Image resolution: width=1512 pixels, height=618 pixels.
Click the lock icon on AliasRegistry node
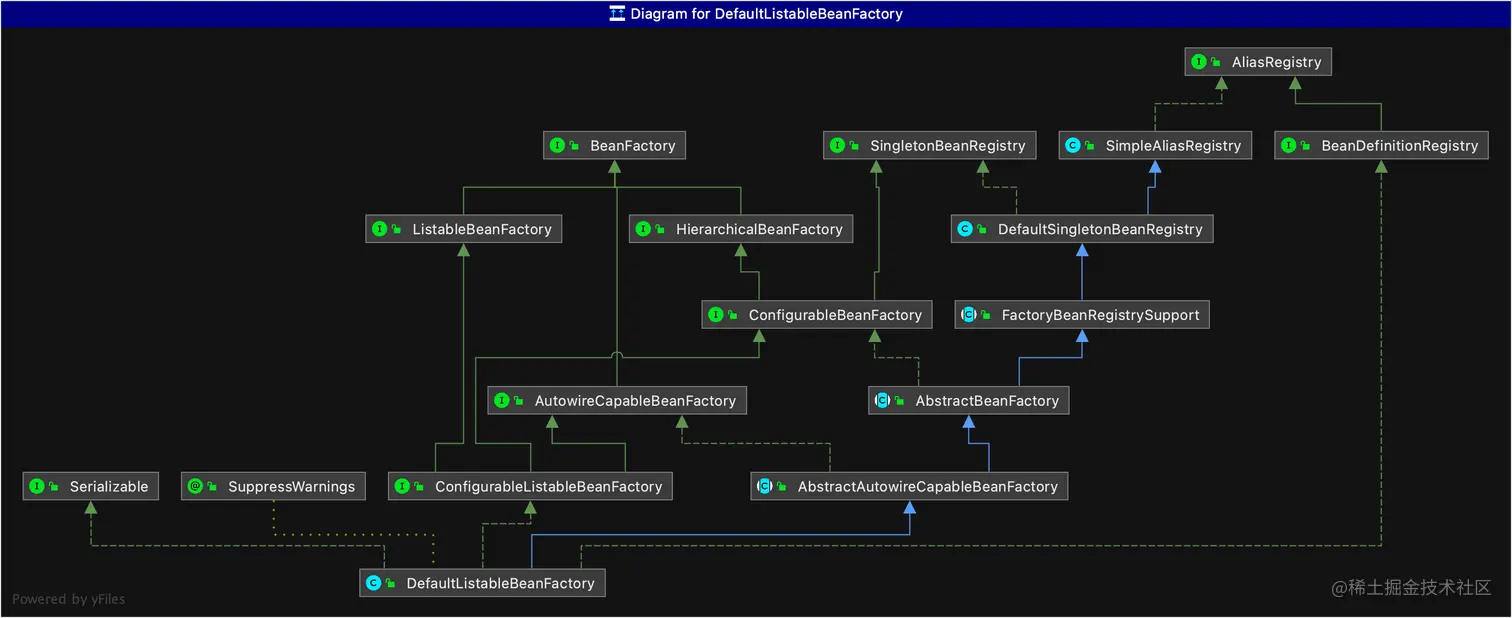[1216, 62]
